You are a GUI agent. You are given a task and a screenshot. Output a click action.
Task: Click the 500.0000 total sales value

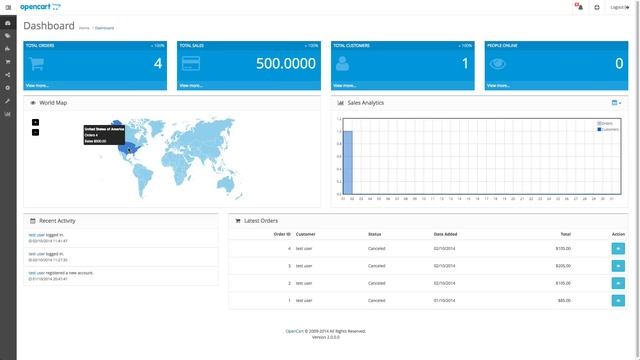(x=286, y=63)
